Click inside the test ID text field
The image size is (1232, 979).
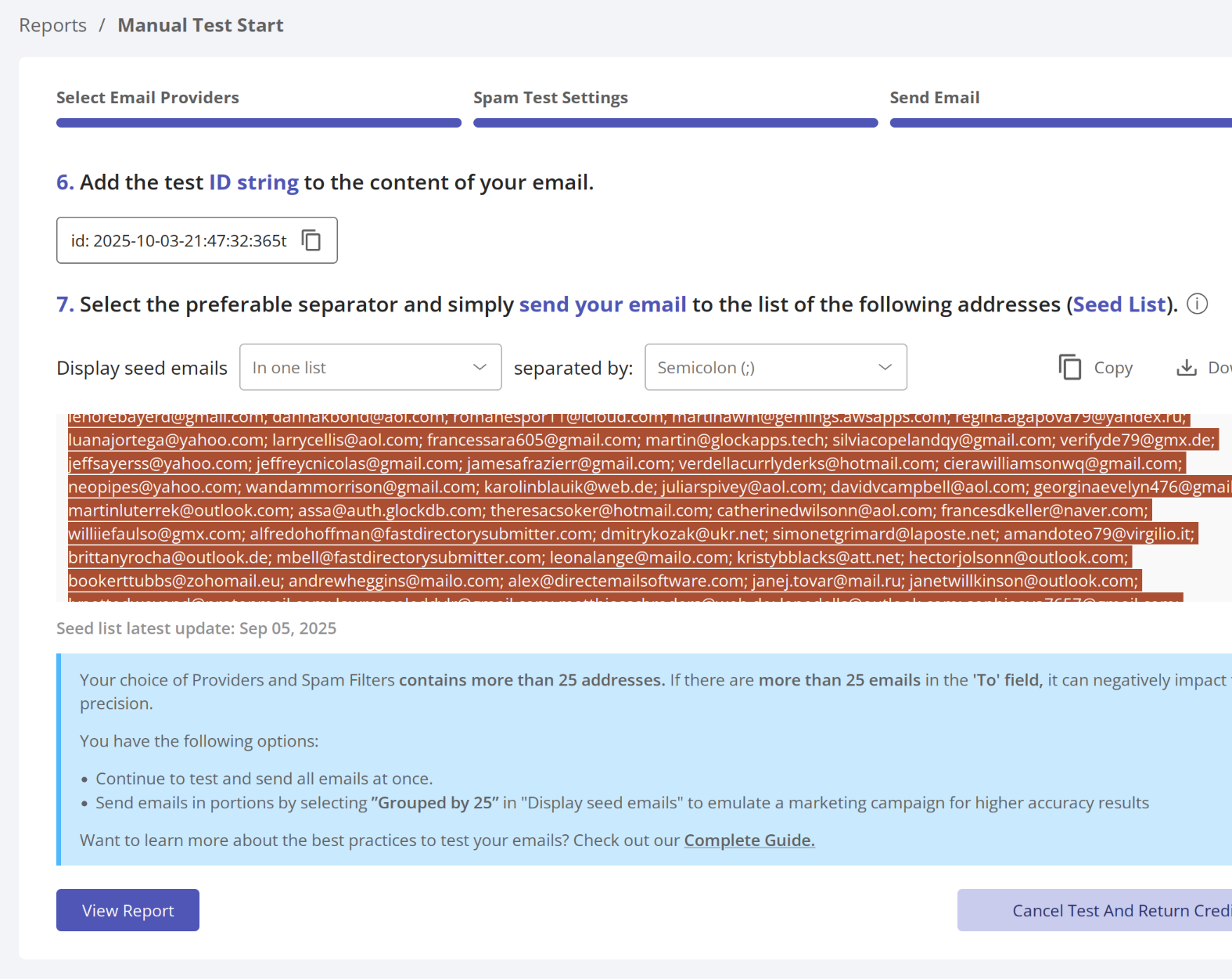pyautogui.click(x=178, y=240)
